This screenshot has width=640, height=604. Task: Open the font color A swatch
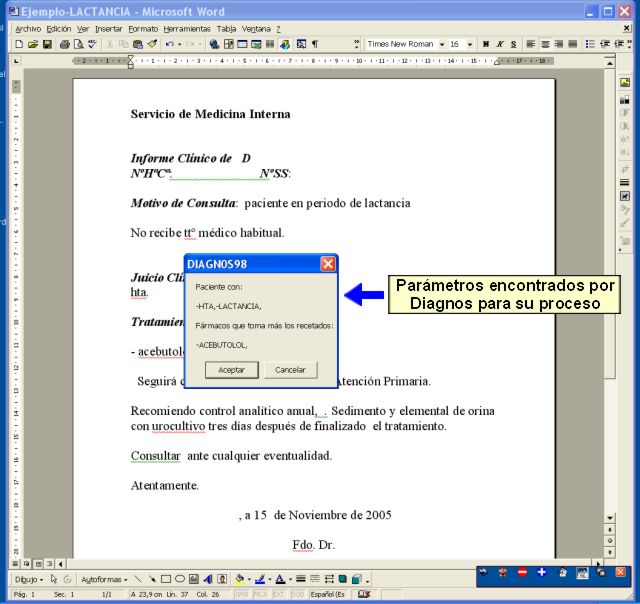(x=280, y=579)
